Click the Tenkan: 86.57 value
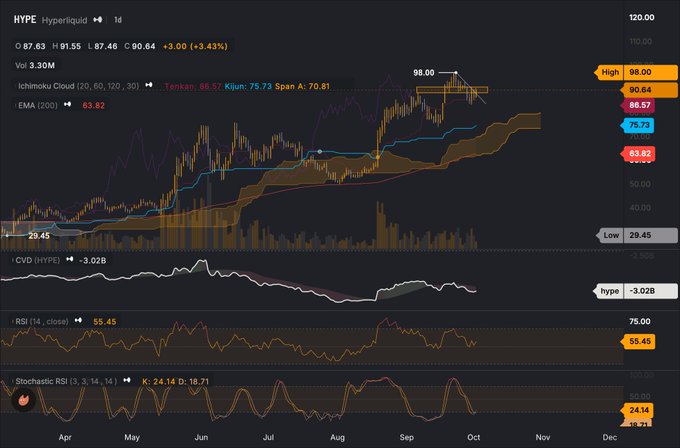 coord(193,86)
